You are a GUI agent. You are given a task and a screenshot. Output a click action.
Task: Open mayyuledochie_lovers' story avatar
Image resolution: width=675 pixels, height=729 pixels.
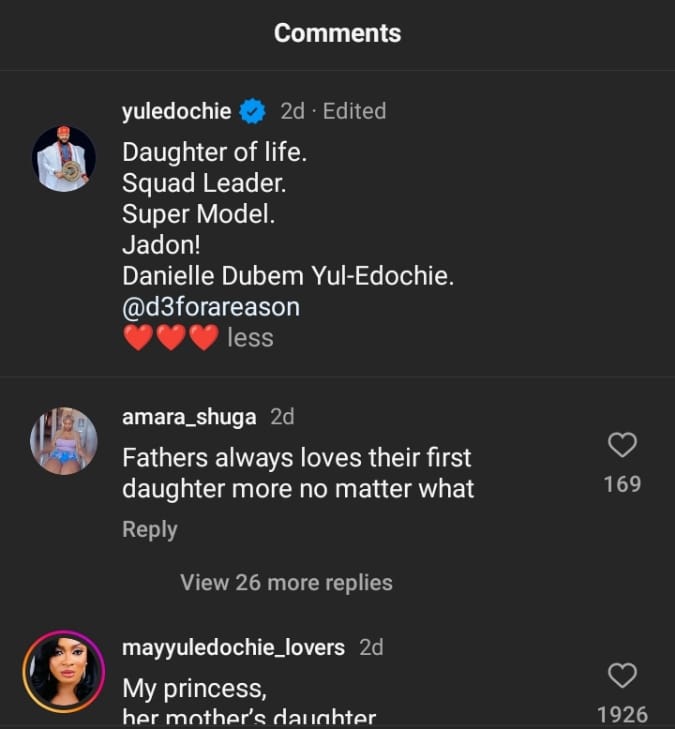(64, 672)
